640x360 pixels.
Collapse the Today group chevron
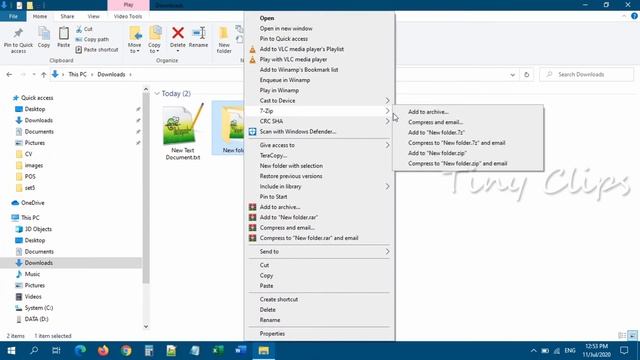click(x=157, y=93)
